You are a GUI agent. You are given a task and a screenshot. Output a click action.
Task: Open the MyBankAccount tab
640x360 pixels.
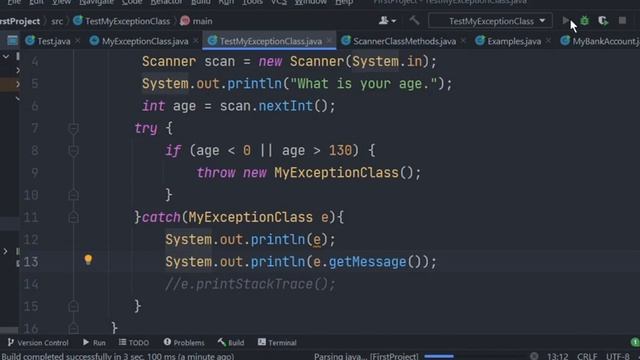[600, 41]
